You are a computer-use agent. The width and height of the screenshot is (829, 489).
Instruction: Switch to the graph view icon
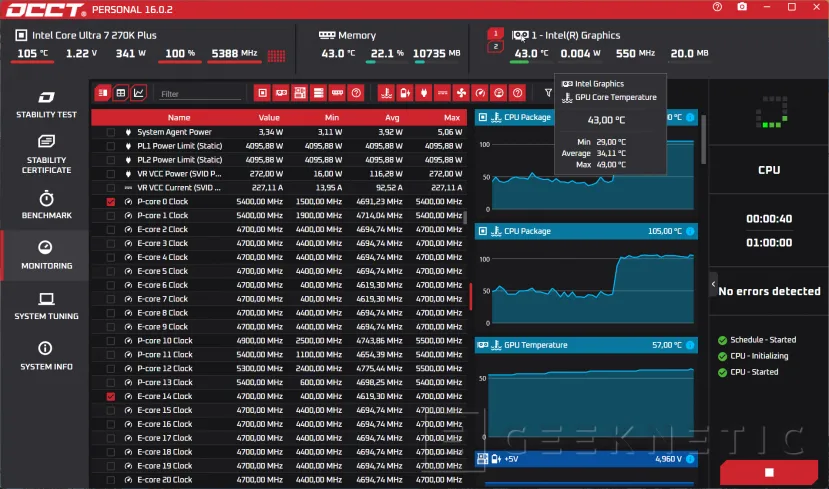click(x=138, y=93)
